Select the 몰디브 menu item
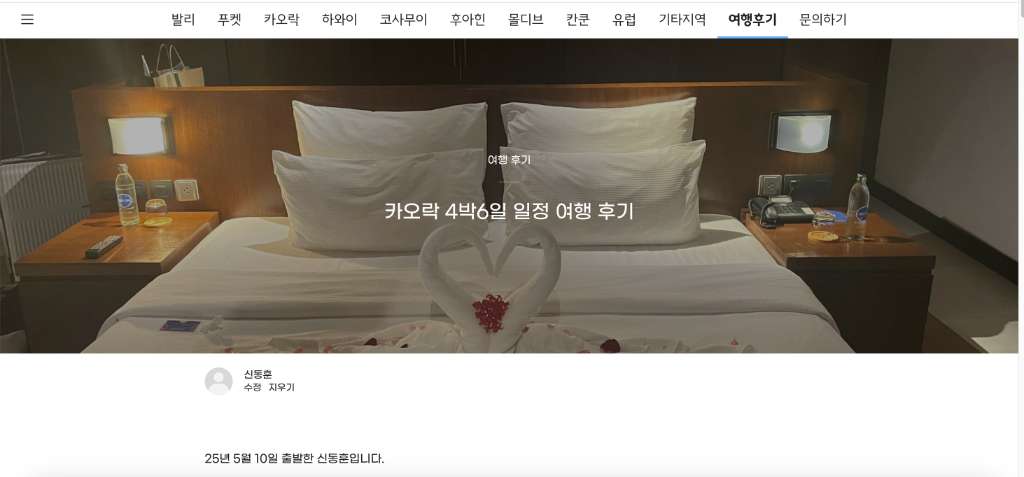This screenshot has width=1024, height=477. pyautogui.click(x=526, y=20)
